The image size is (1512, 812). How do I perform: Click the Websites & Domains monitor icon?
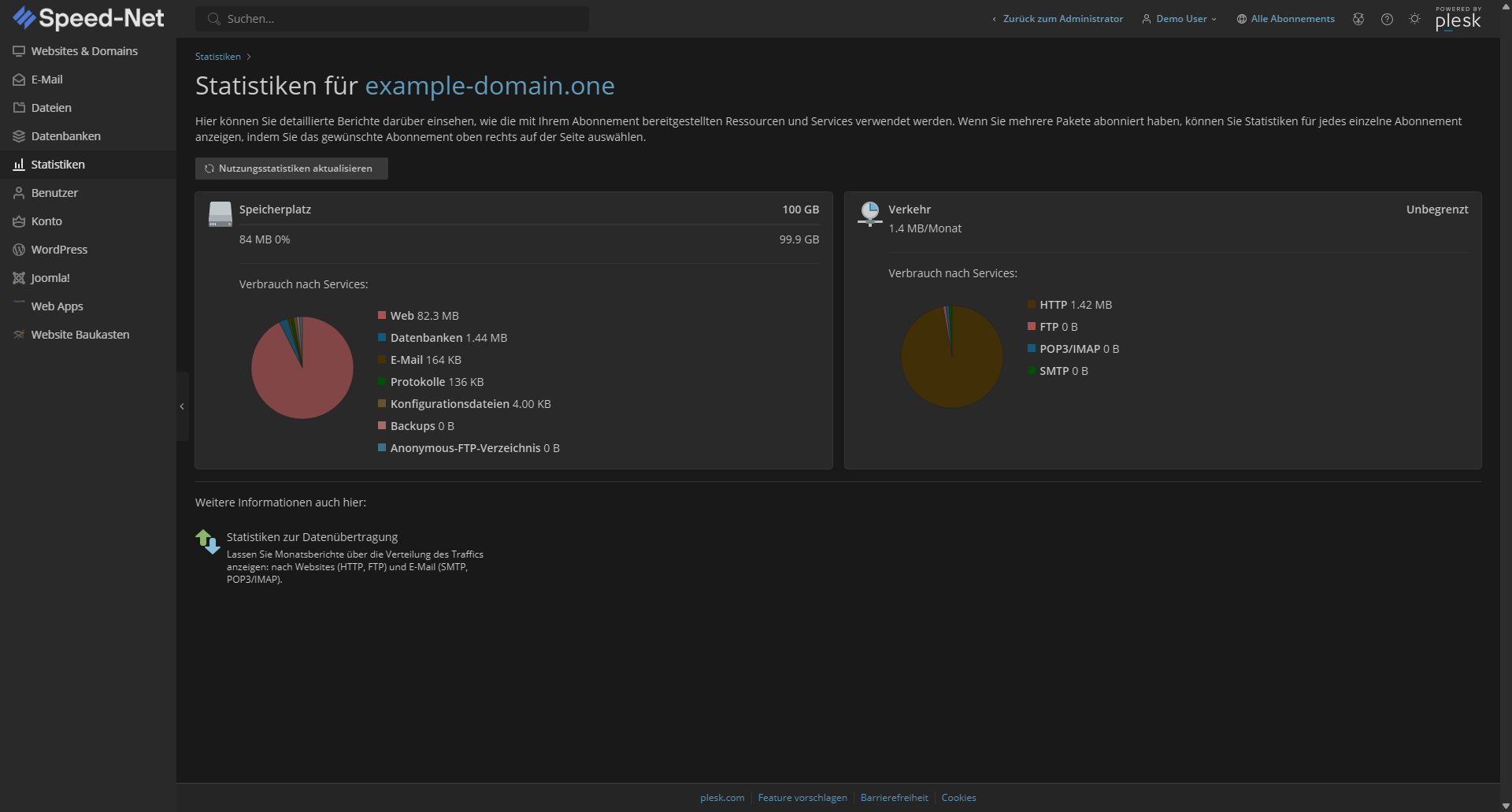pyautogui.click(x=19, y=51)
